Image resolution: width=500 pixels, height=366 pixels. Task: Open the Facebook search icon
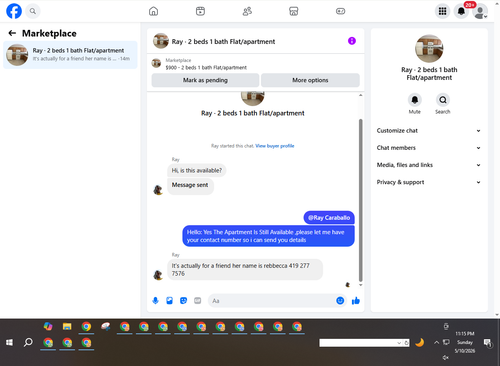pyautogui.click(x=33, y=11)
